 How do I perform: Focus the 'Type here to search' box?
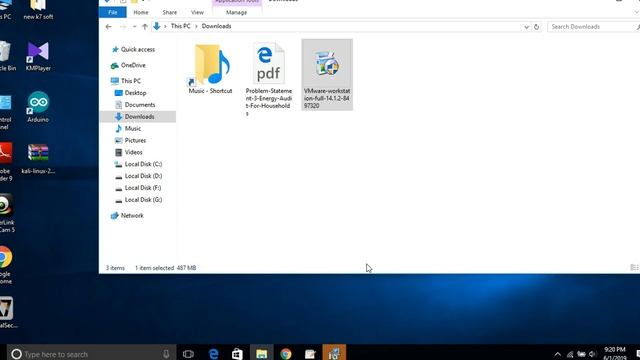click(x=92, y=353)
